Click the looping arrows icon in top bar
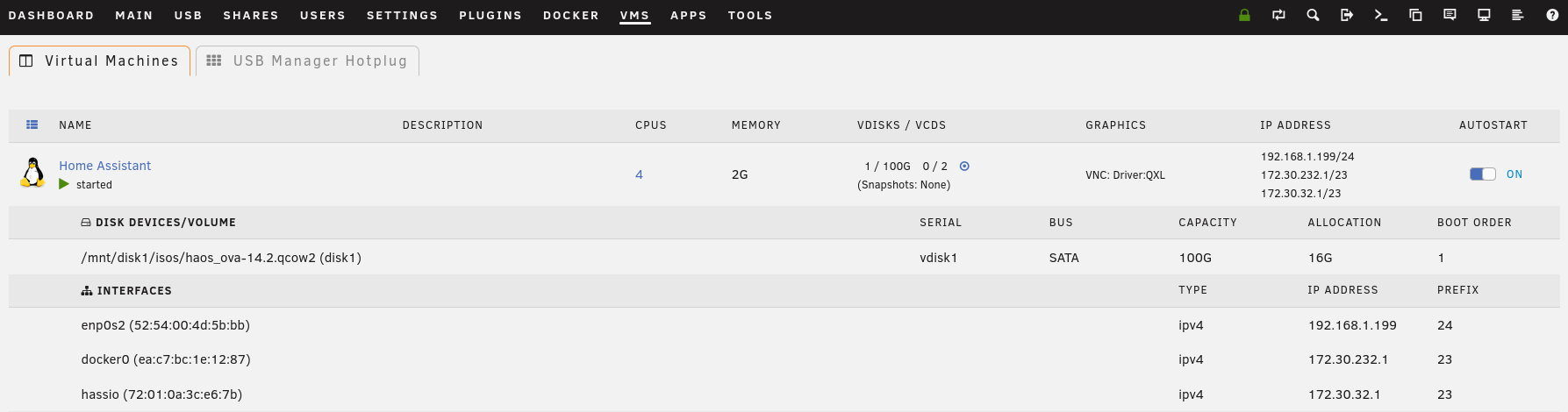The width and height of the screenshot is (1568, 412). [x=1278, y=15]
